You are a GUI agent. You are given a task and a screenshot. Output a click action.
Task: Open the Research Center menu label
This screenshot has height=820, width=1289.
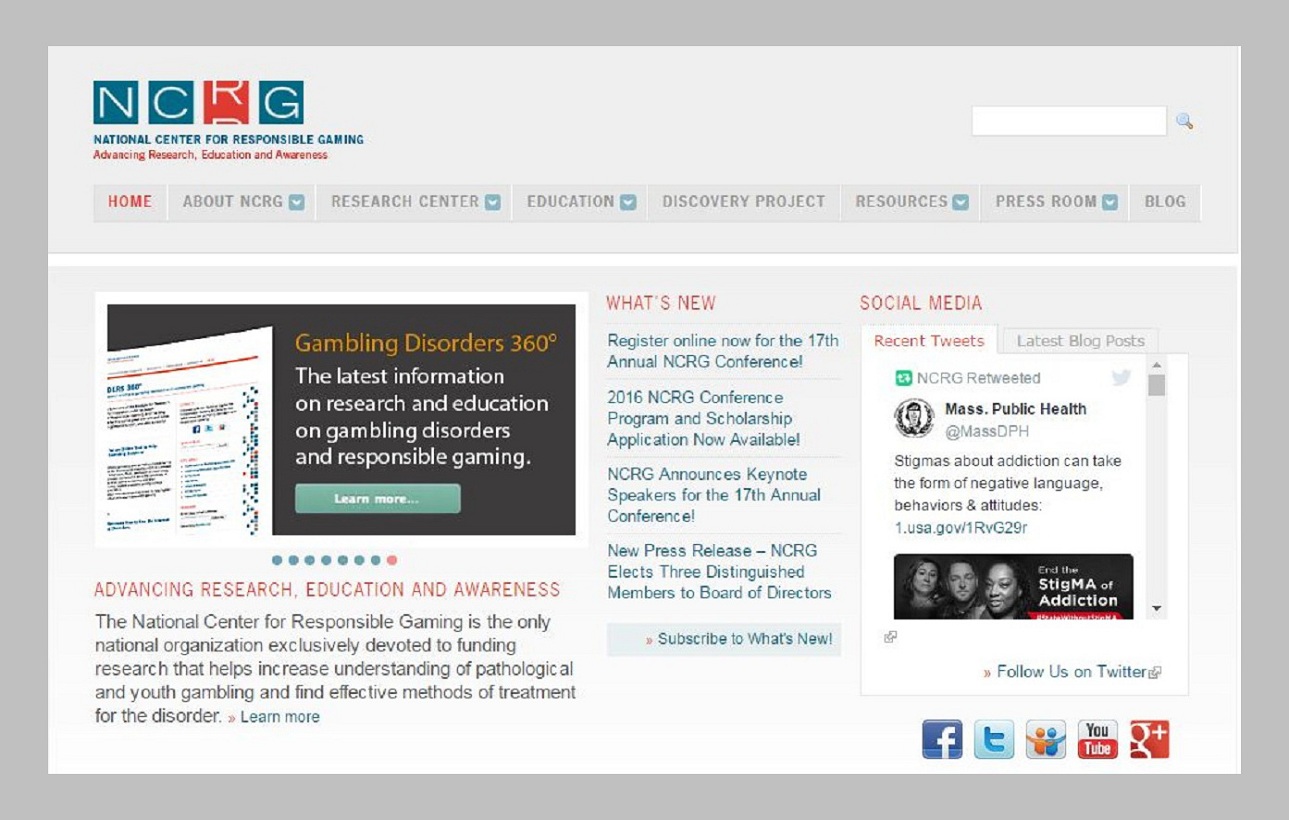pyautogui.click(x=405, y=202)
